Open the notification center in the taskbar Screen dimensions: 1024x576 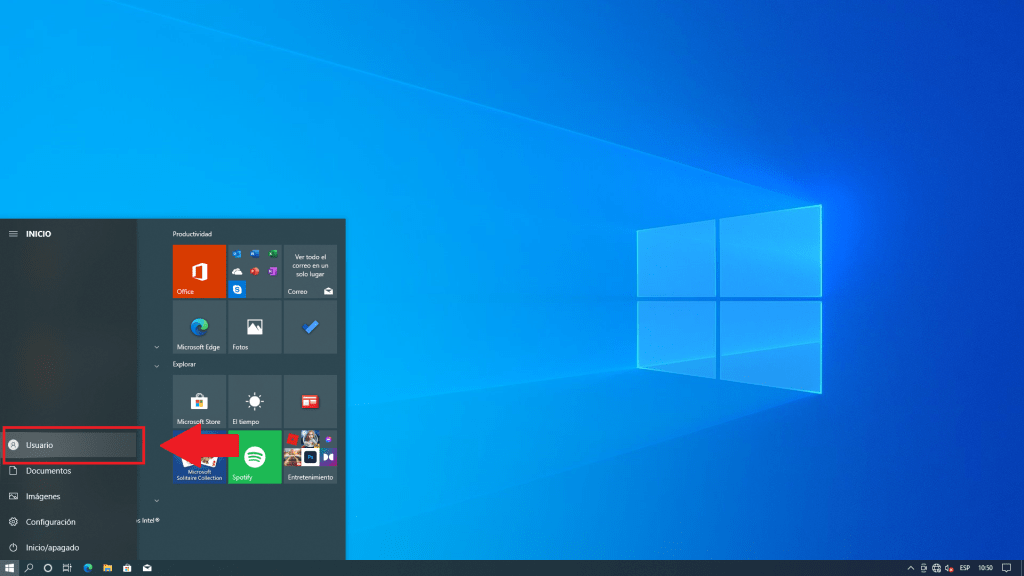click(x=1007, y=568)
